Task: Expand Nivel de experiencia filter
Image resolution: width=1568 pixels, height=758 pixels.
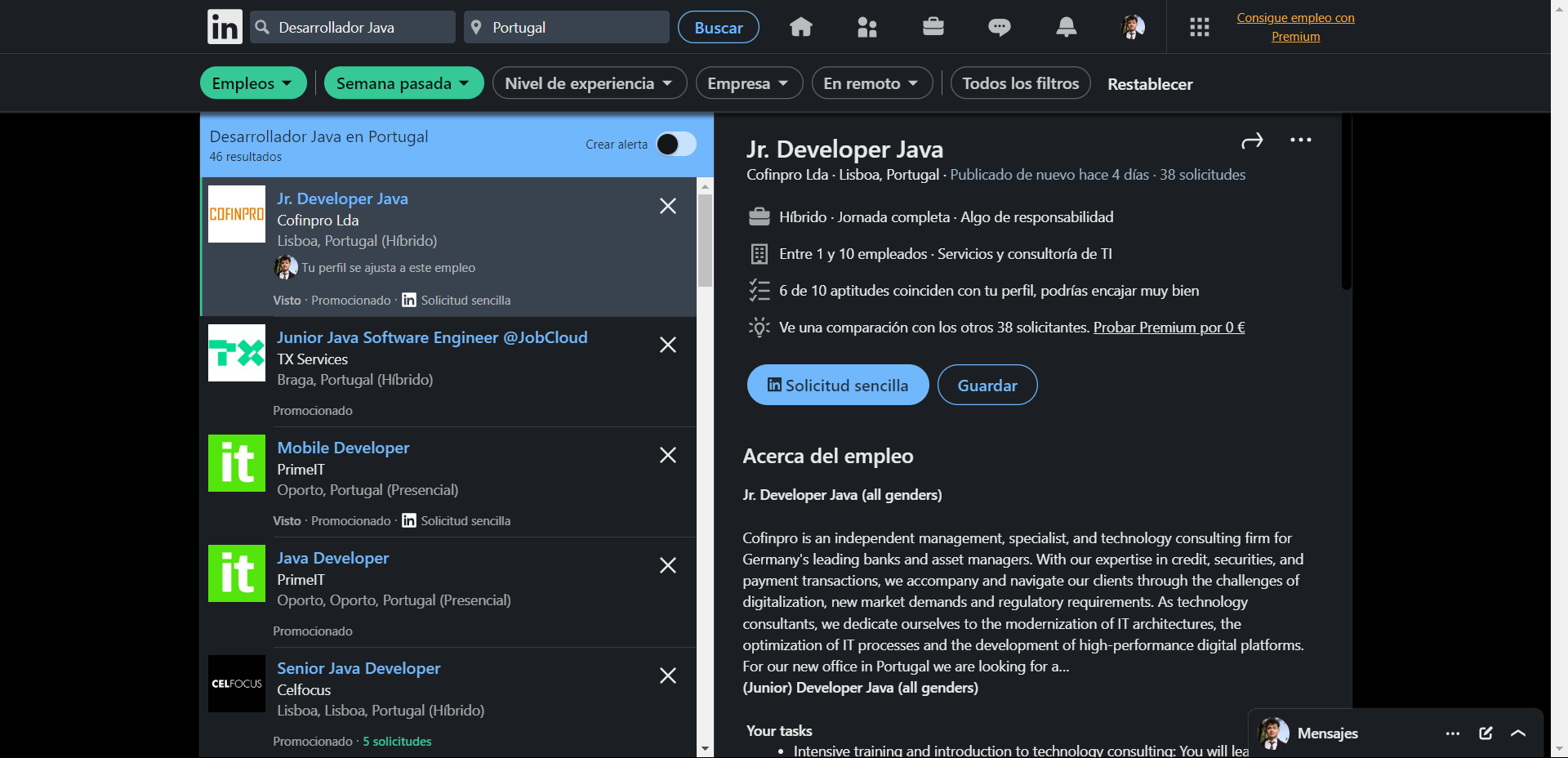Action: coord(590,82)
